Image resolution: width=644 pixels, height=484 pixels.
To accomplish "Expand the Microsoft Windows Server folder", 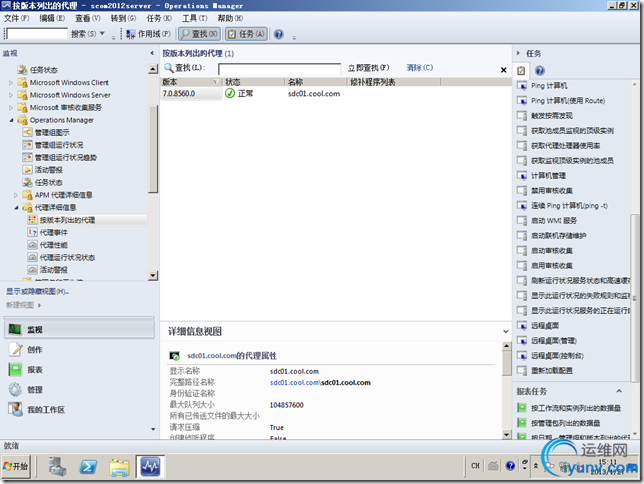I will 11,95.
